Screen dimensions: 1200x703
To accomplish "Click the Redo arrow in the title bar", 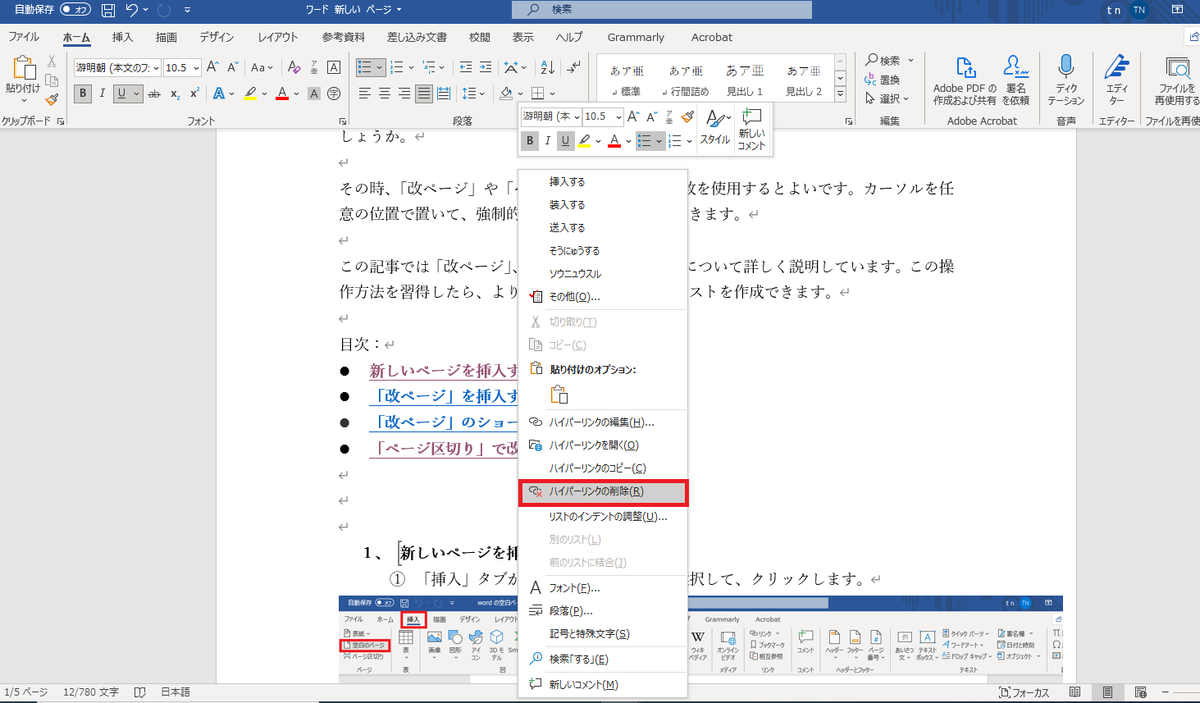I will pyautogui.click(x=165, y=10).
